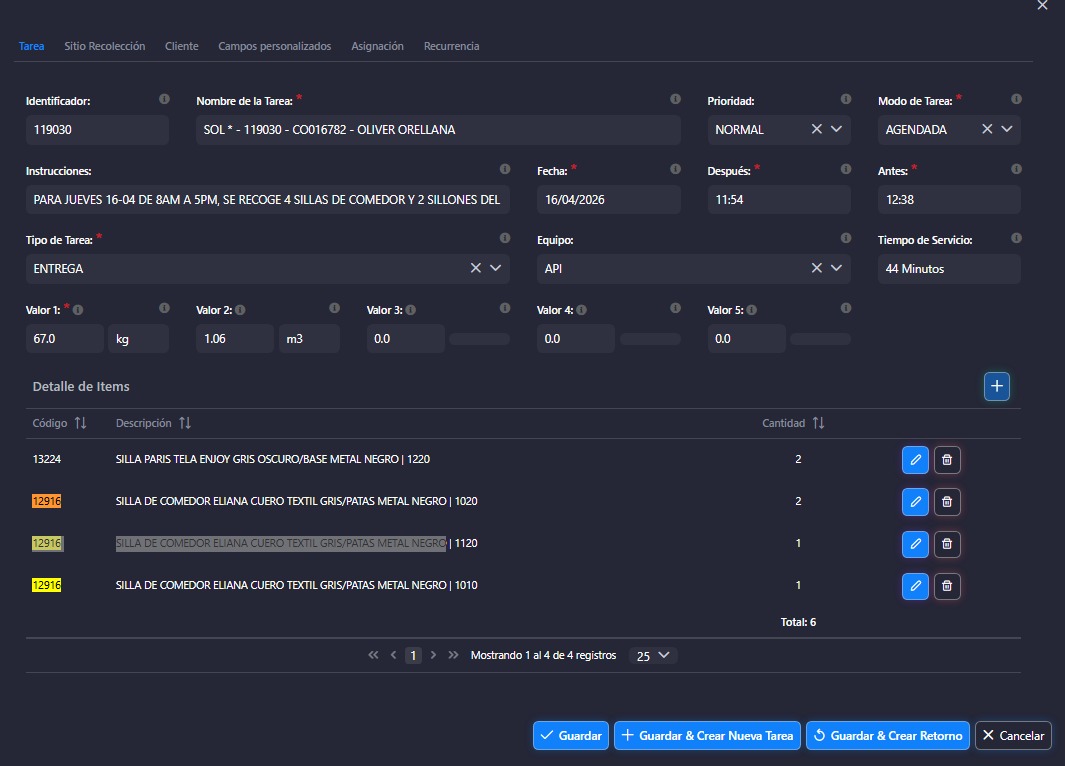This screenshot has width=1065, height=766.
Task: Expand the Tipo de Tarea dropdown
Action: tap(495, 268)
